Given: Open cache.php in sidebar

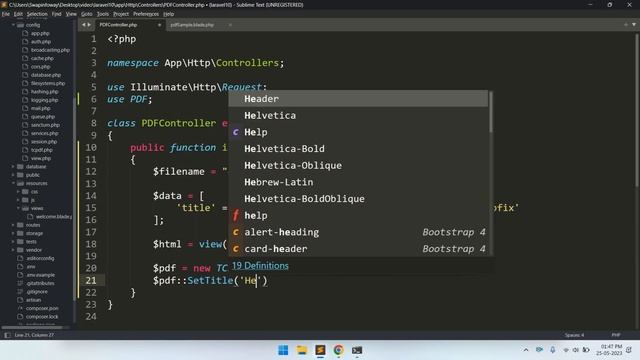Looking at the screenshot, I should click(42, 58).
